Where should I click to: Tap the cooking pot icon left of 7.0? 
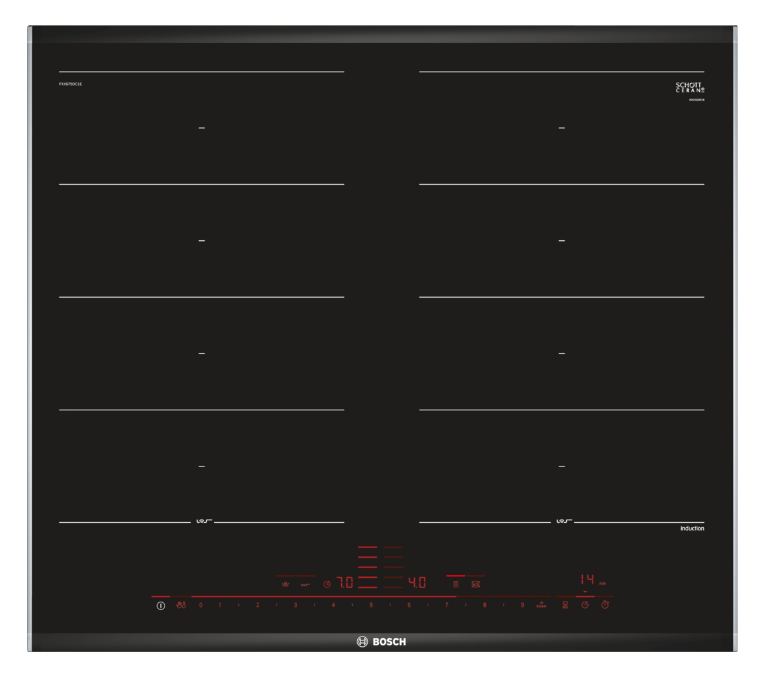(x=283, y=583)
